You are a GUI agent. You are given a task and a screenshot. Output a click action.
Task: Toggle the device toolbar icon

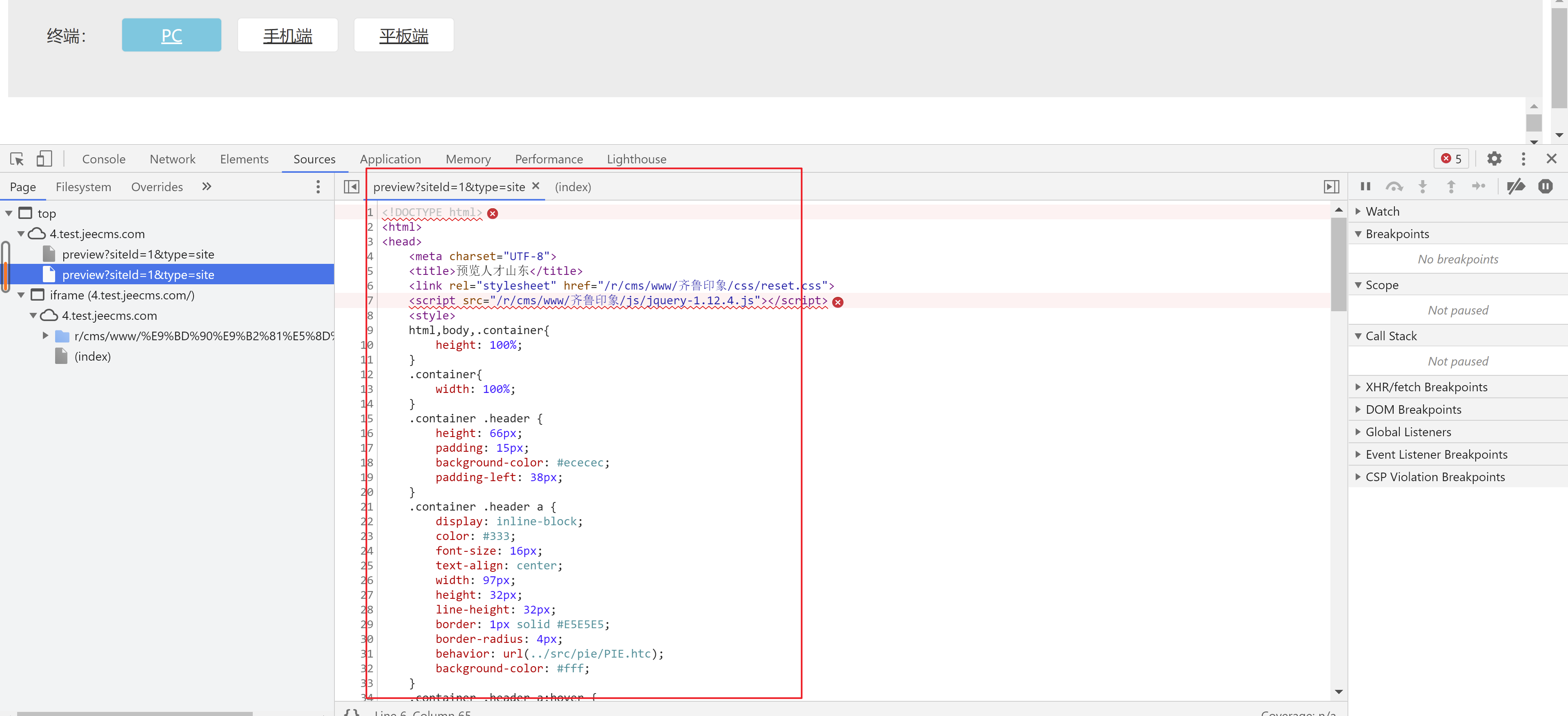45,159
